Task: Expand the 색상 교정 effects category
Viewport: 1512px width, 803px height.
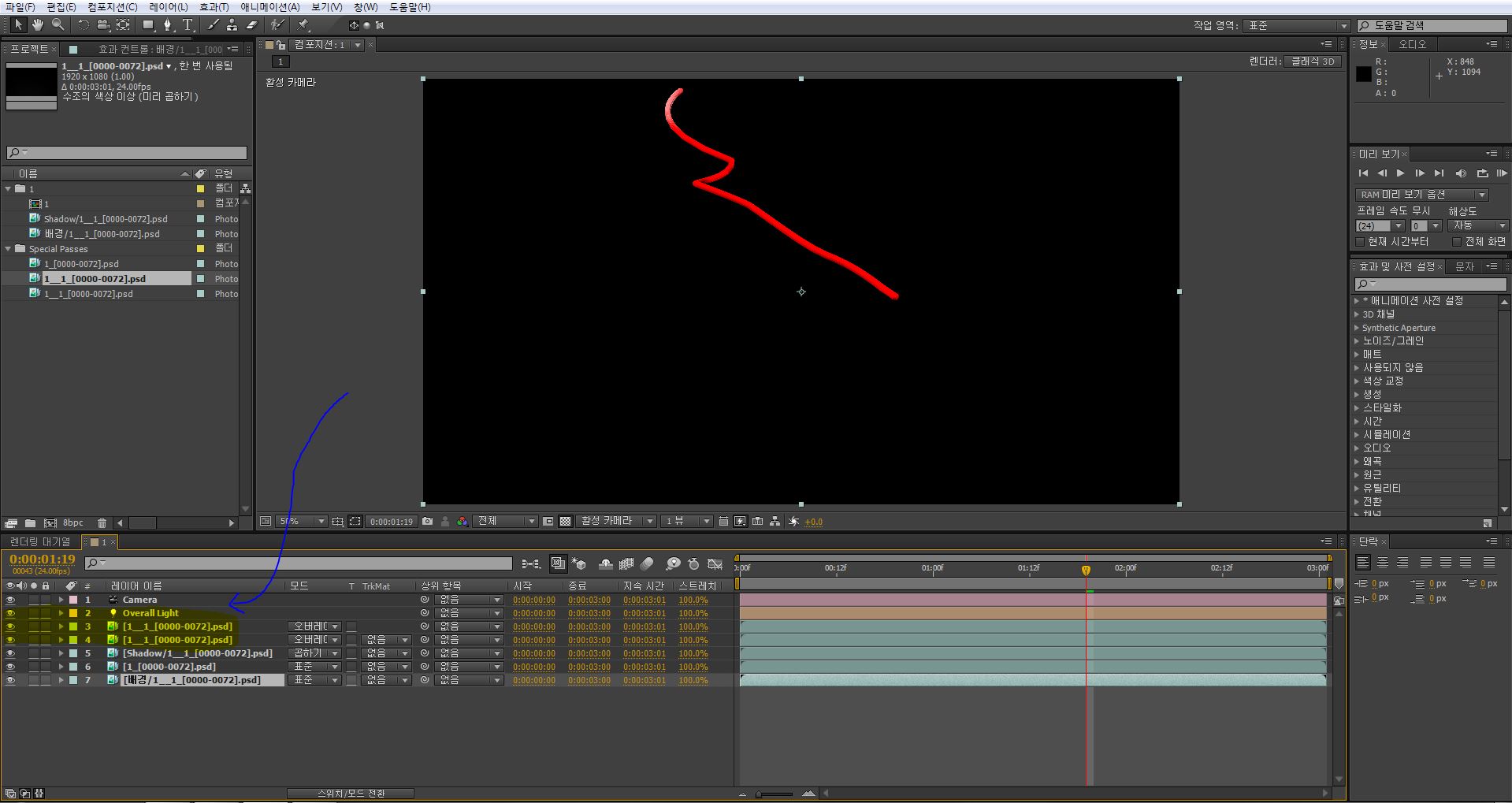Action: point(1358,381)
